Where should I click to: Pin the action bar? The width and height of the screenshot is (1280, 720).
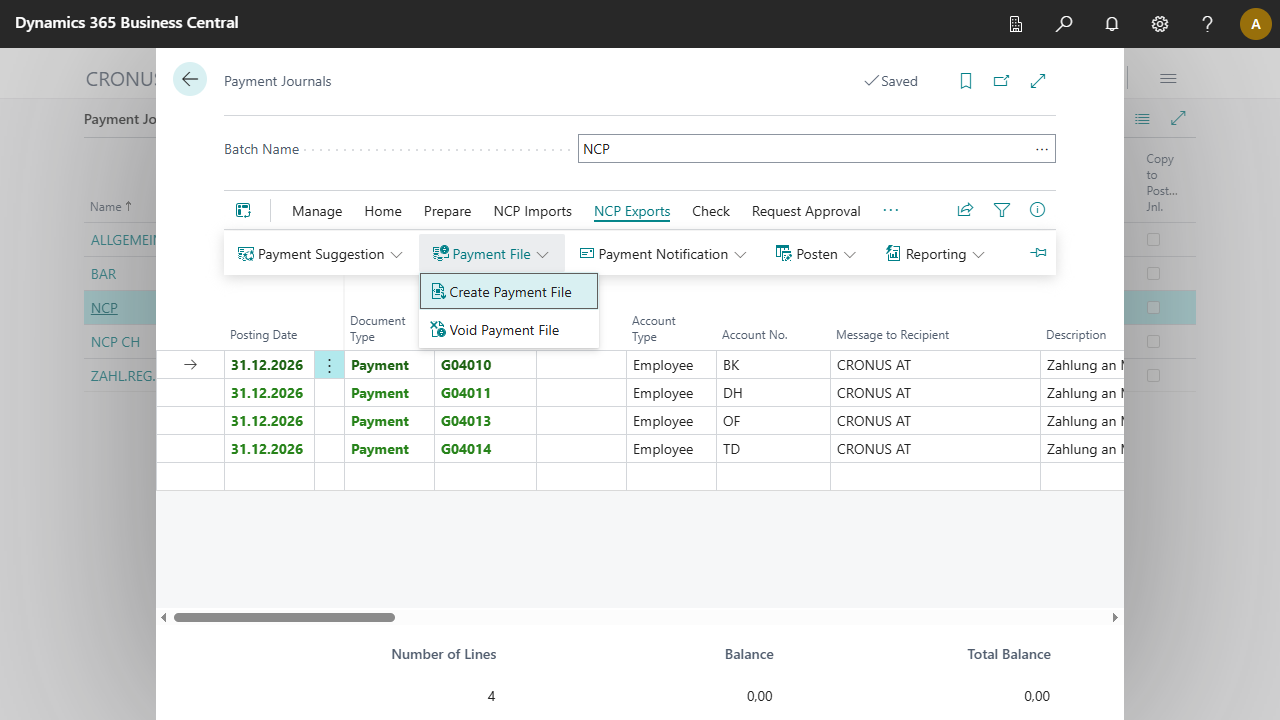(1038, 254)
